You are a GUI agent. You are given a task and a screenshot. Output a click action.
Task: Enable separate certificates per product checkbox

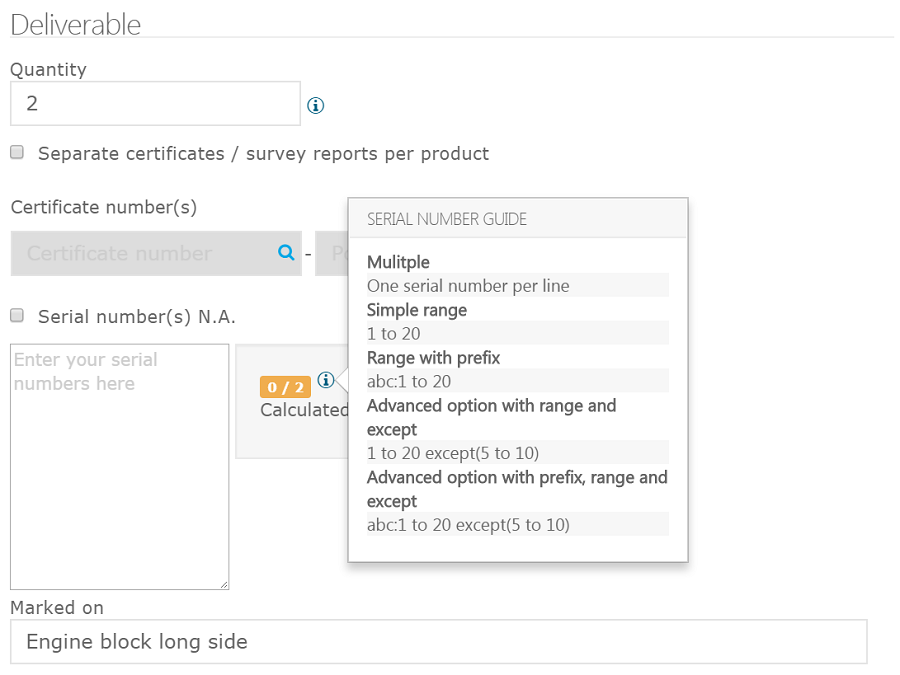[16, 150]
